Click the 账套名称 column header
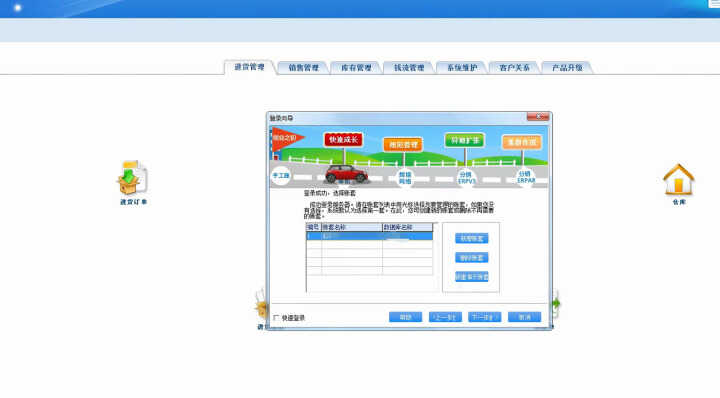Image resolution: width=720 pixels, height=398 pixels. pyautogui.click(x=352, y=227)
